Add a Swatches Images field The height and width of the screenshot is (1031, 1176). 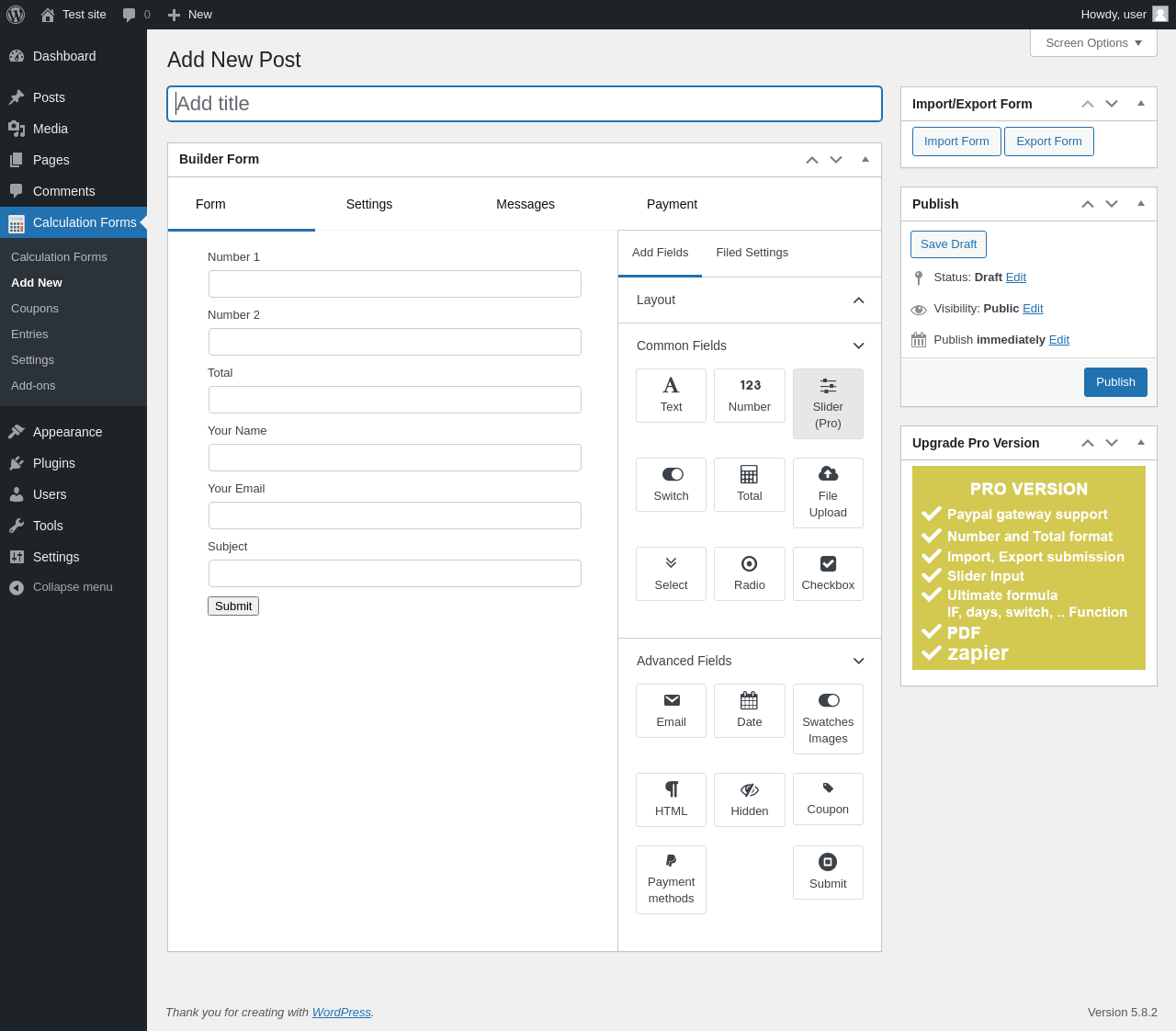(x=828, y=719)
